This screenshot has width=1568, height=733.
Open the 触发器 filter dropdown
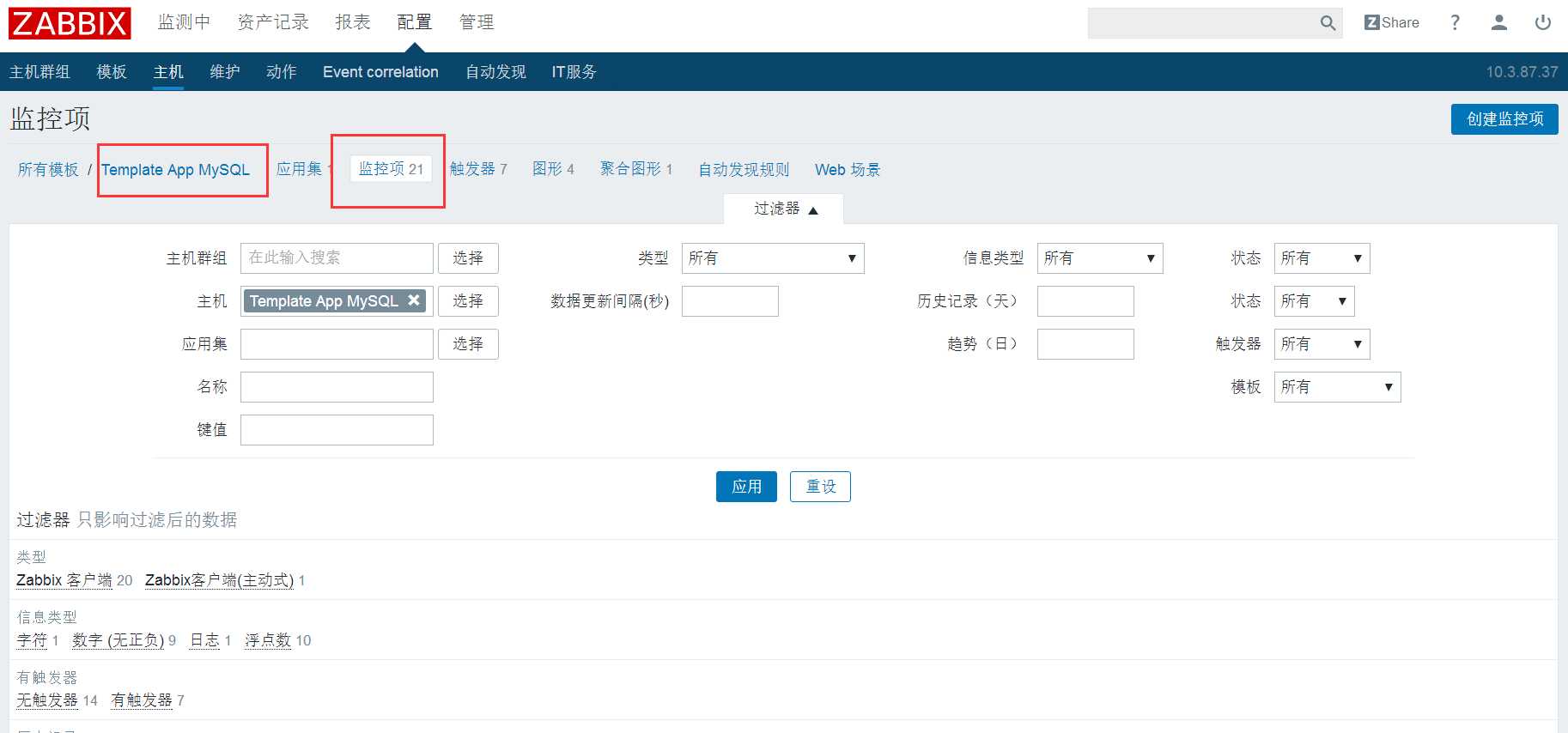pos(1322,344)
